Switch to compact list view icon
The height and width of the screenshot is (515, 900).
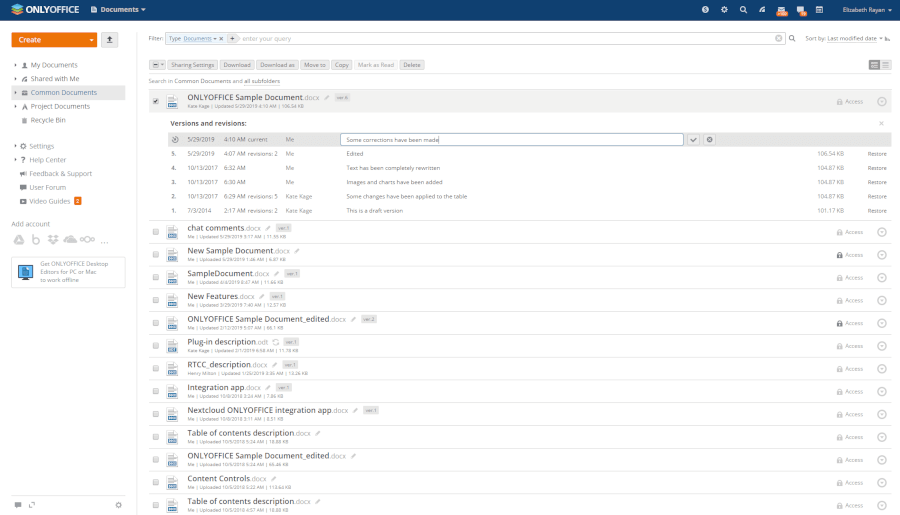(888, 65)
